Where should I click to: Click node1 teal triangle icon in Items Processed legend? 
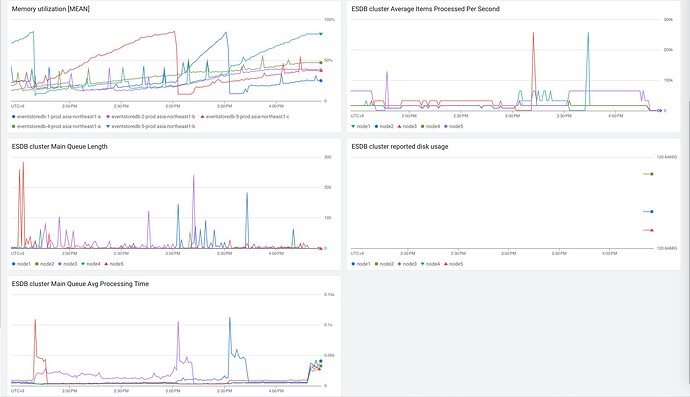tap(353, 126)
